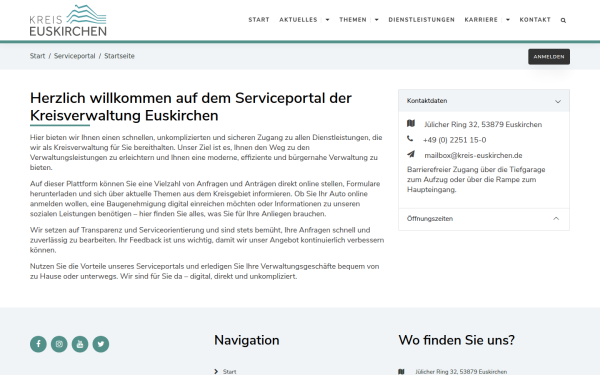Click the Kontaktdaten panel header title

click(427, 101)
